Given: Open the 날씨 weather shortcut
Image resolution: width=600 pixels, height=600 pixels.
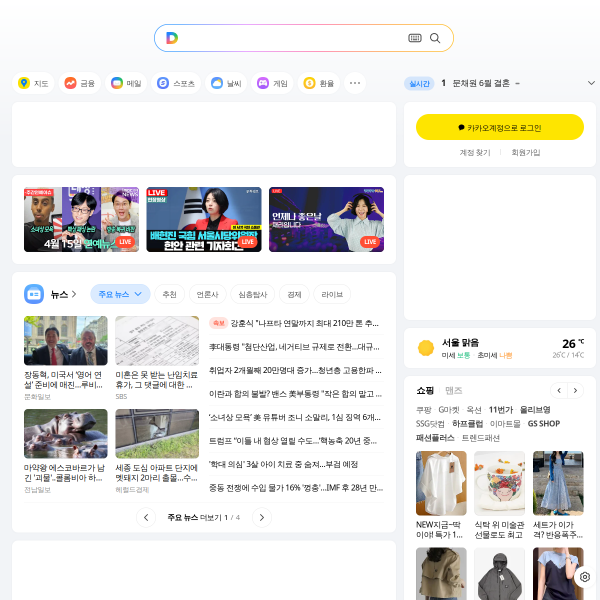Looking at the screenshot, I should click(226, 83).
